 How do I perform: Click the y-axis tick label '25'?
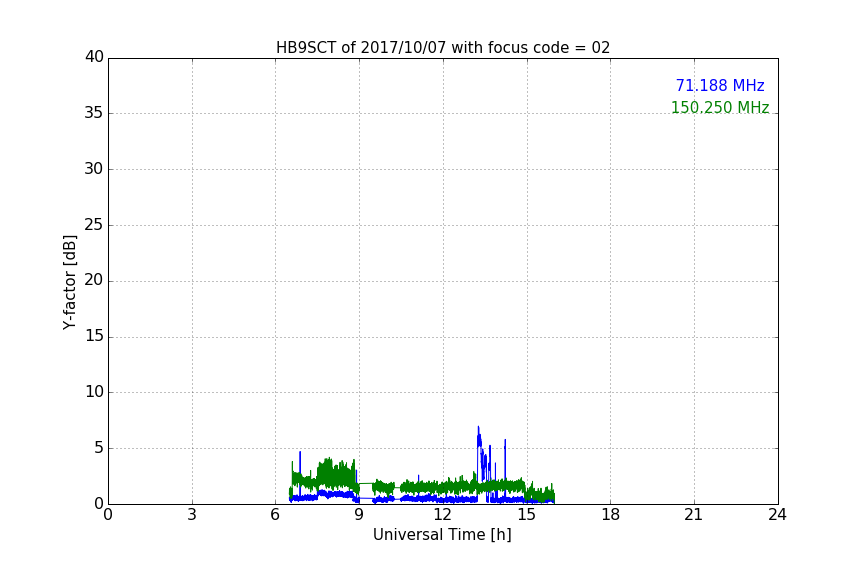click(94, 225)
